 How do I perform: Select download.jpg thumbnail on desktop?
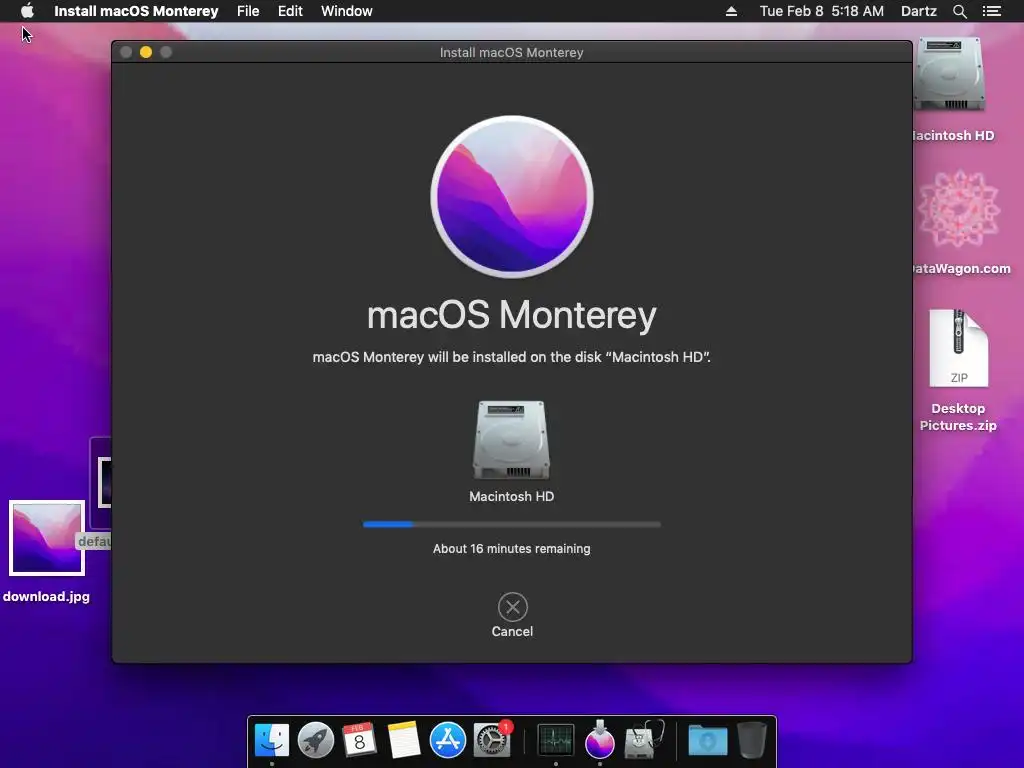point(47,537)
